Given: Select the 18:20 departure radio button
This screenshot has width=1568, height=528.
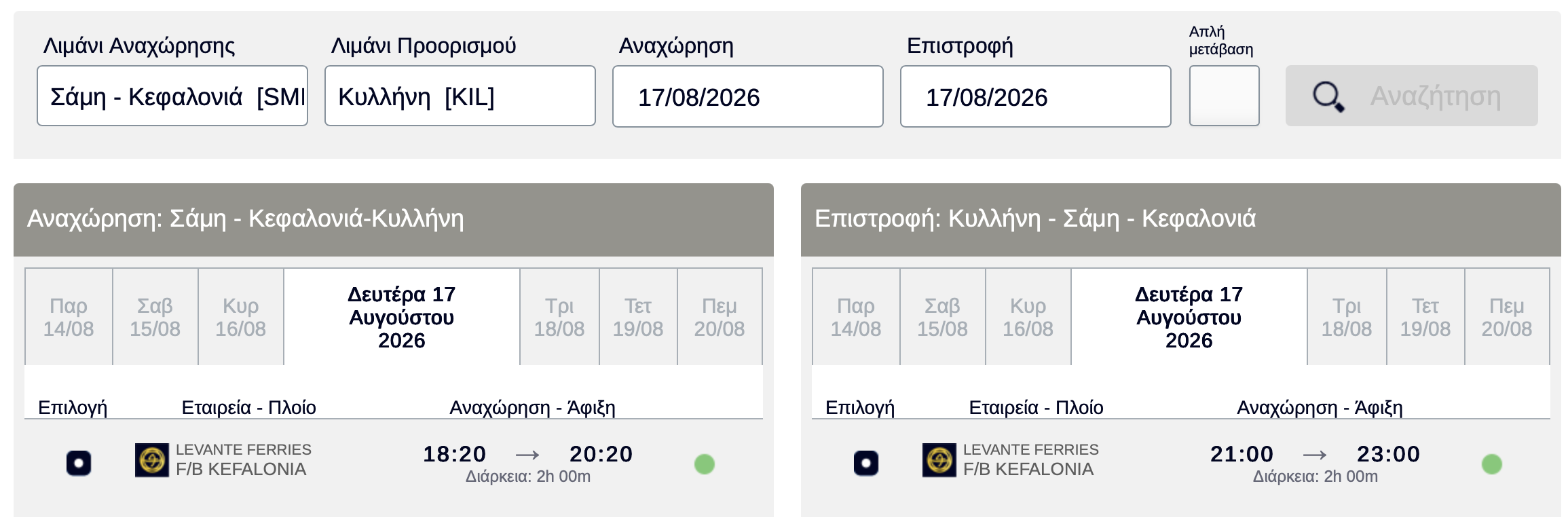Looking at the screenshot, I should [x=79, y=464].
